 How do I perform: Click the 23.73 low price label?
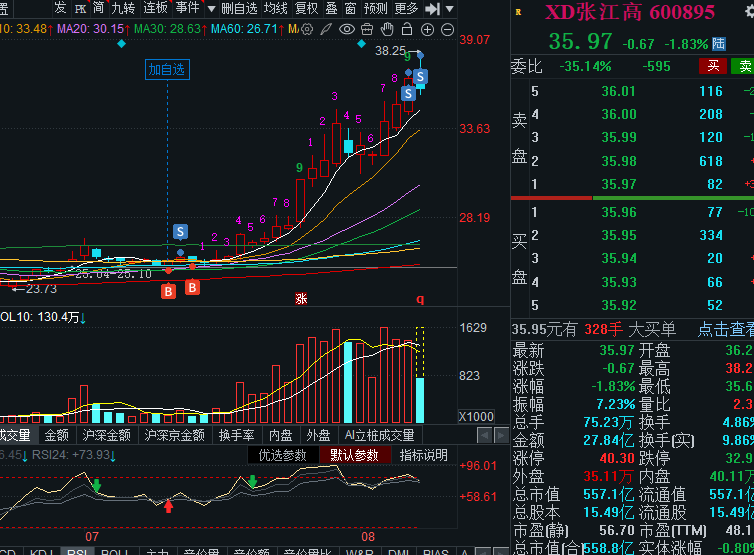click(x=41, y=289)
